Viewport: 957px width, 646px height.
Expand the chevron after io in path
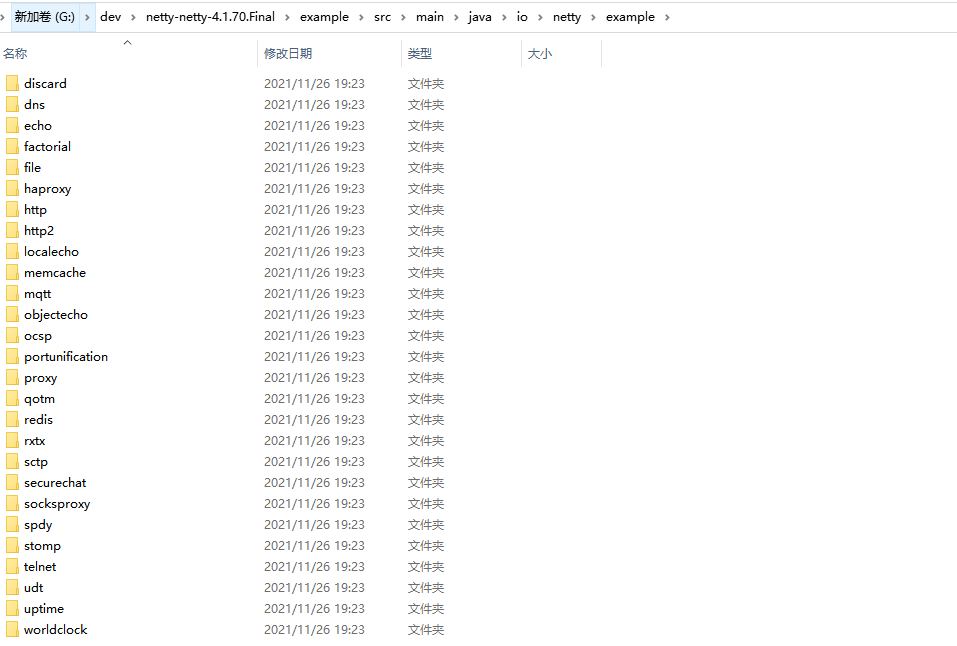tap(540, 17)
